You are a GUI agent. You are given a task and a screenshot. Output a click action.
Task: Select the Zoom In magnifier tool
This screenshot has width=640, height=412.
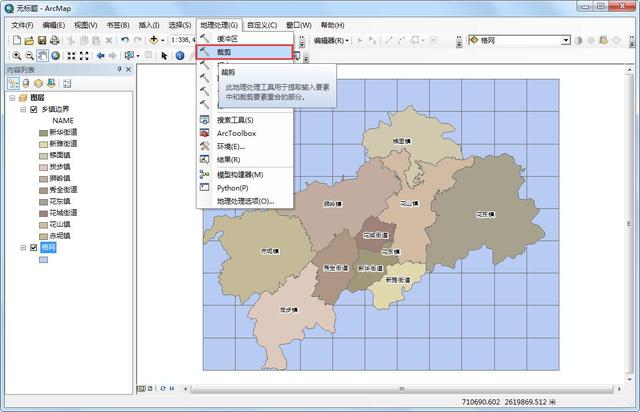(16, 56)
